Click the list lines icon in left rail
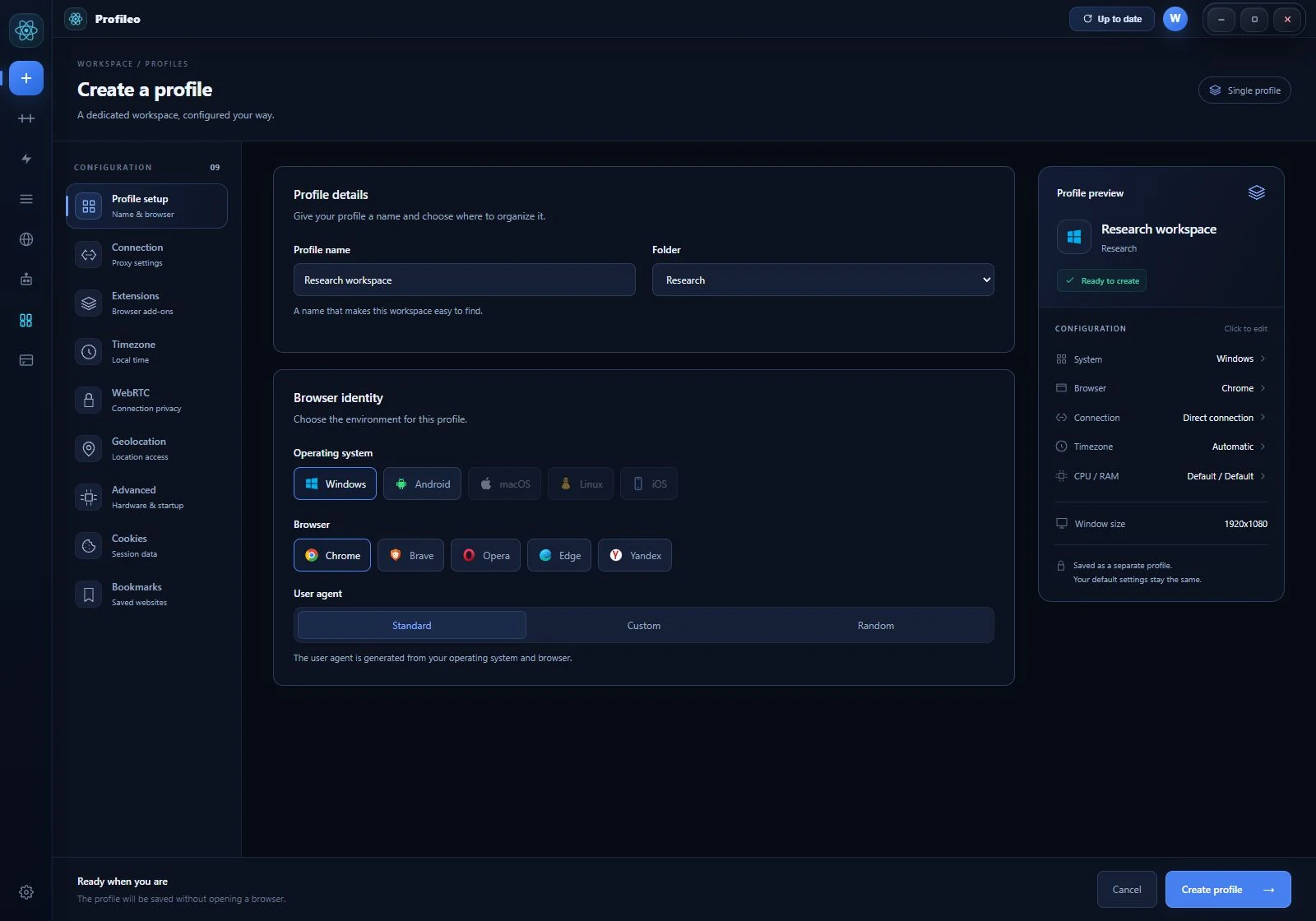This screenshot has height=921, width=1316. tap(26, 199)
